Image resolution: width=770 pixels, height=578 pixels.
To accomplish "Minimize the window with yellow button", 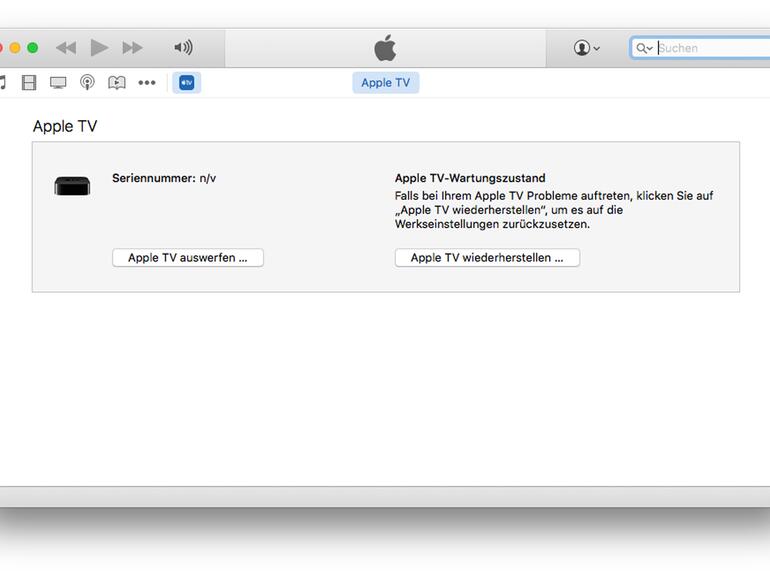I will point(15,48).
